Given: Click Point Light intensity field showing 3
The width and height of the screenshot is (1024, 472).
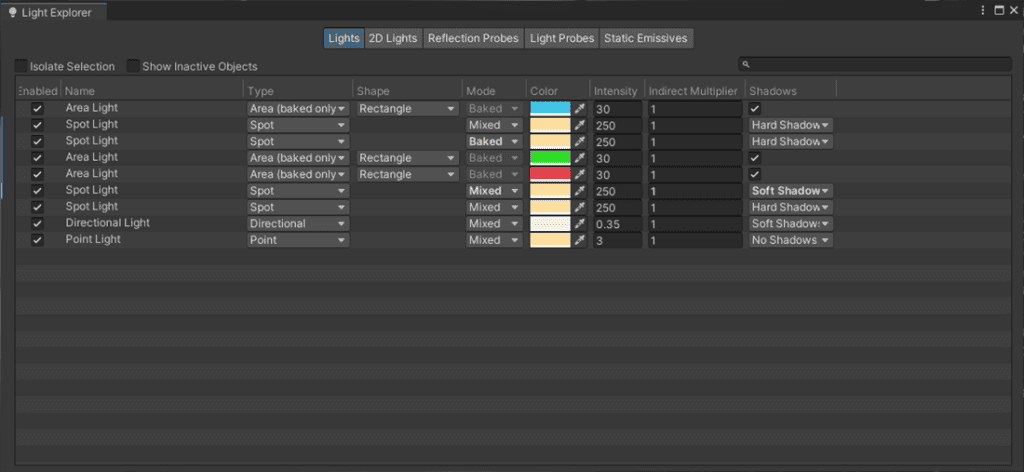Looking at the screenshot, I should [617, 240].
